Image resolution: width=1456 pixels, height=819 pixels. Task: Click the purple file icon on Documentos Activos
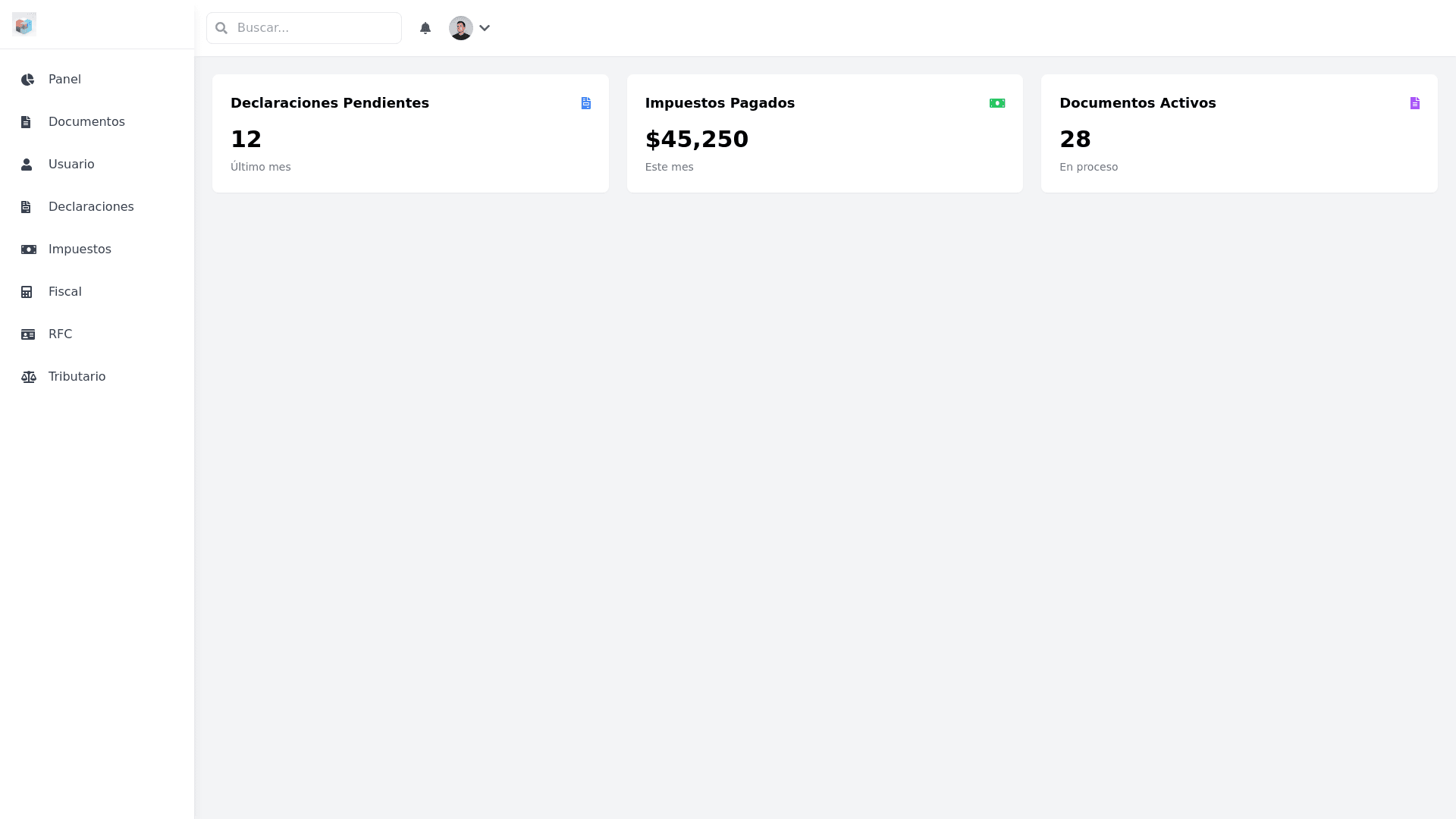click(1415, 103)
